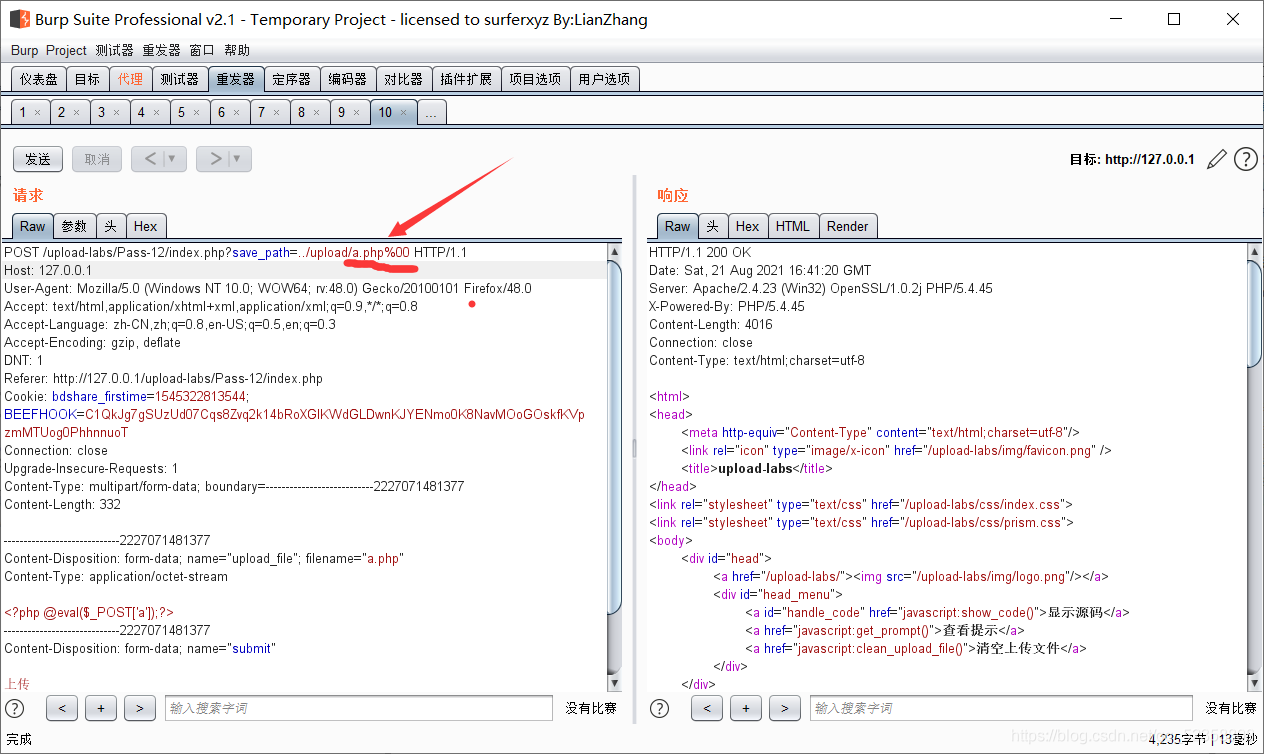The height and width of the screenshot is (754, 1264).
Task: Focus the response search input field
Action: point(1001,708)
